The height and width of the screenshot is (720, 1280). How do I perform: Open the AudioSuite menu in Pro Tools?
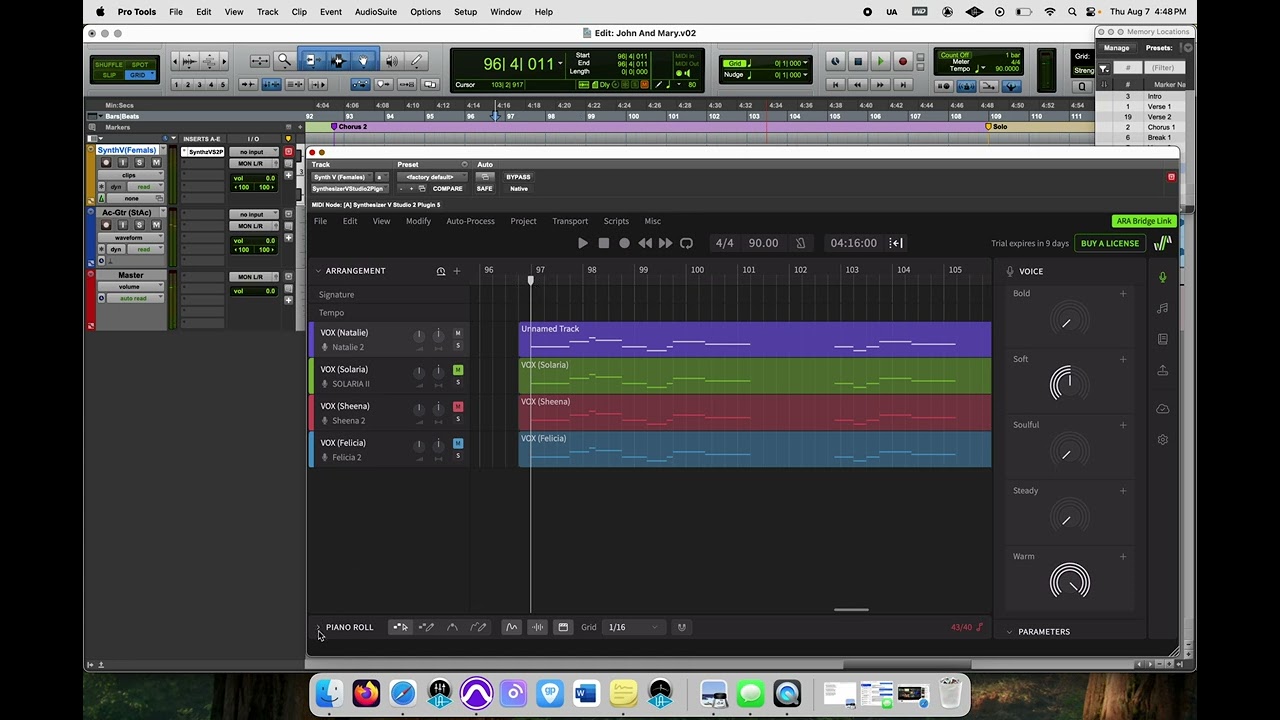[x=376, y=12]
